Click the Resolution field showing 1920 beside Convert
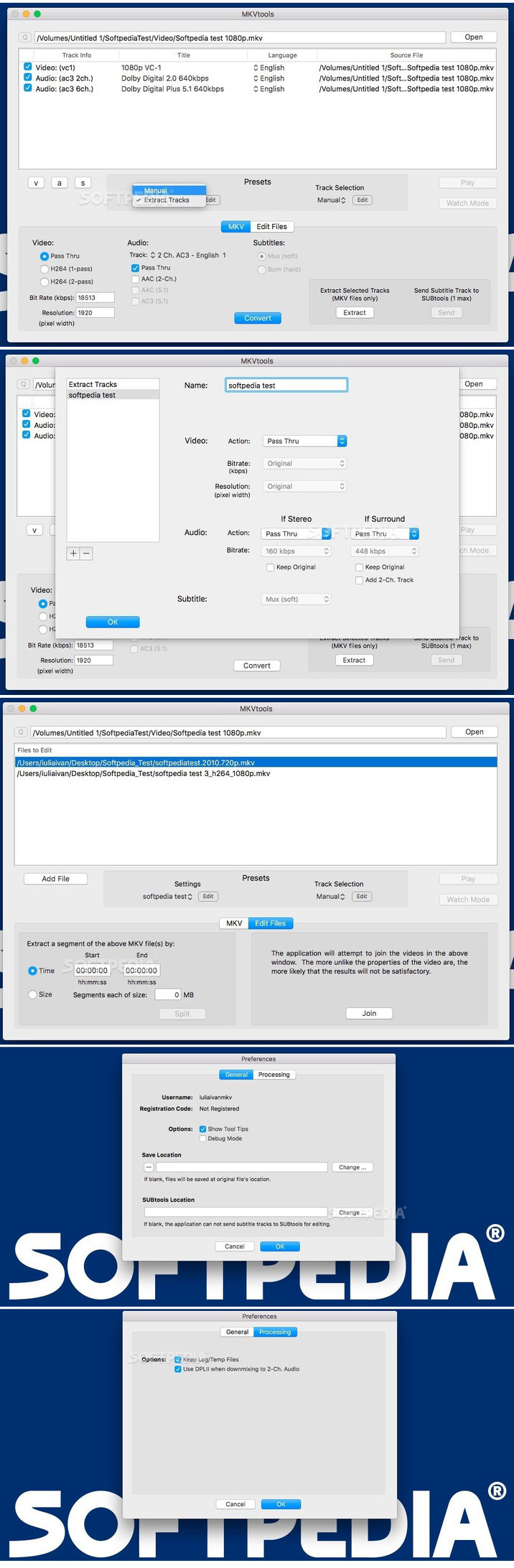 click(x=95, y=313)
